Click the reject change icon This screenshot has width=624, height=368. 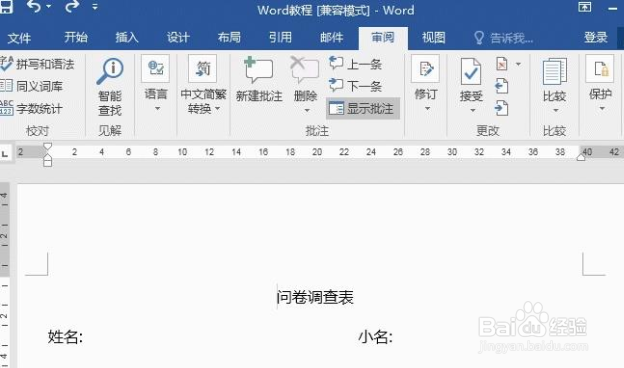502,64
